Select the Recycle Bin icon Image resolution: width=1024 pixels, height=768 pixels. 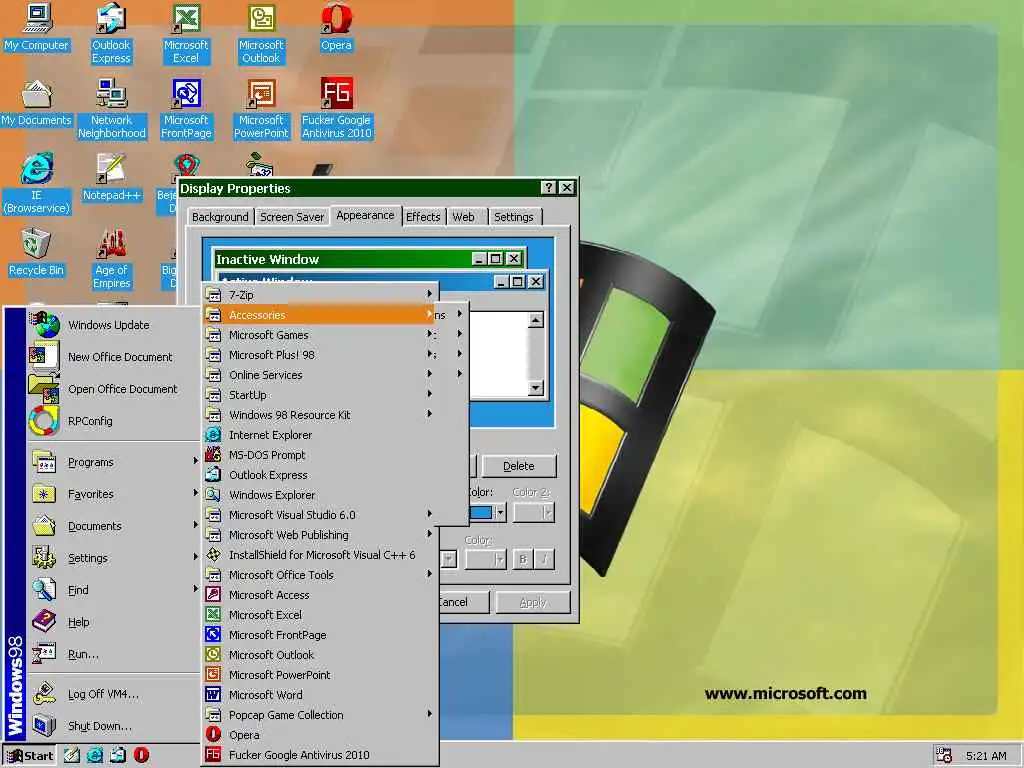[37, 253]
